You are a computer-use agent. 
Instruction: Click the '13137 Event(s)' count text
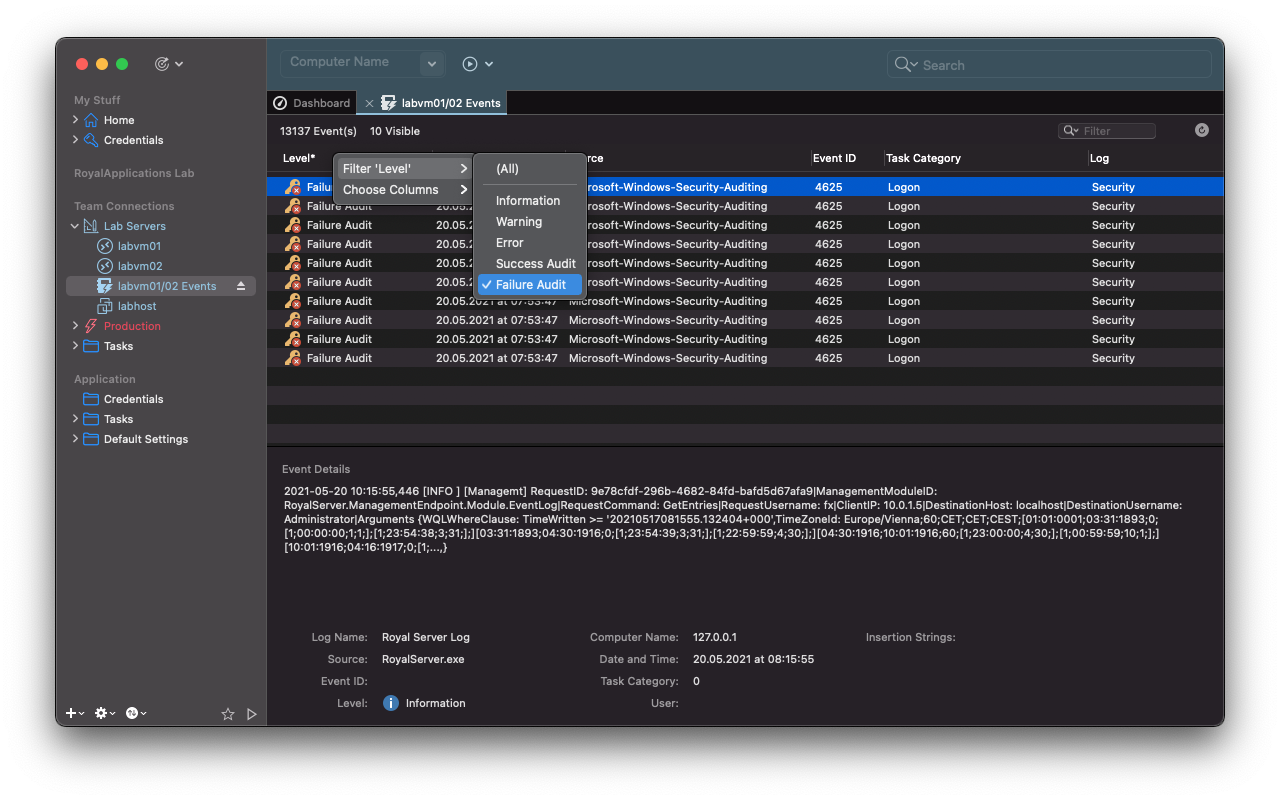click(x=318, y=131)
